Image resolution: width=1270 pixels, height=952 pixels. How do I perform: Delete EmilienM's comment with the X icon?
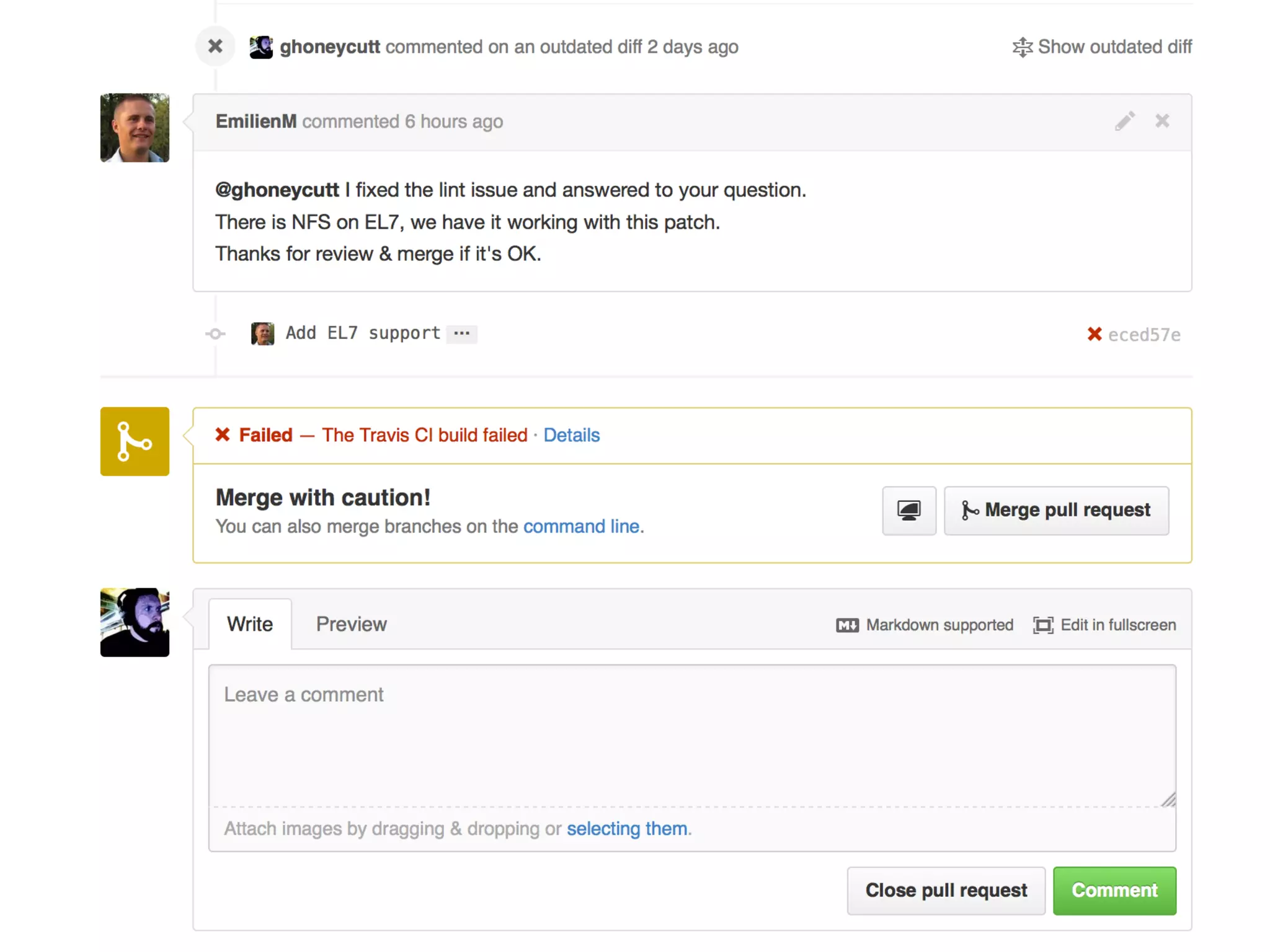pos(1162,121)
